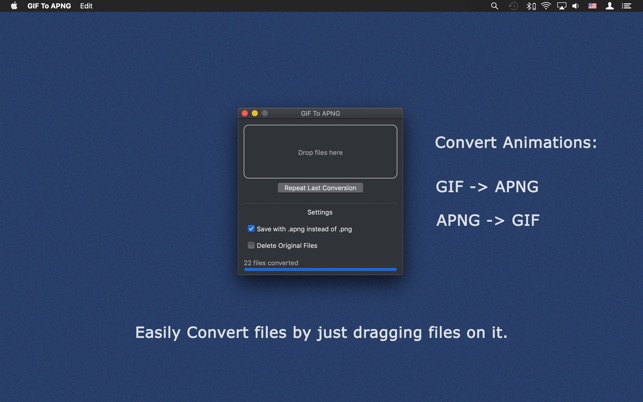Open the user account menu icon

point(609,6)
